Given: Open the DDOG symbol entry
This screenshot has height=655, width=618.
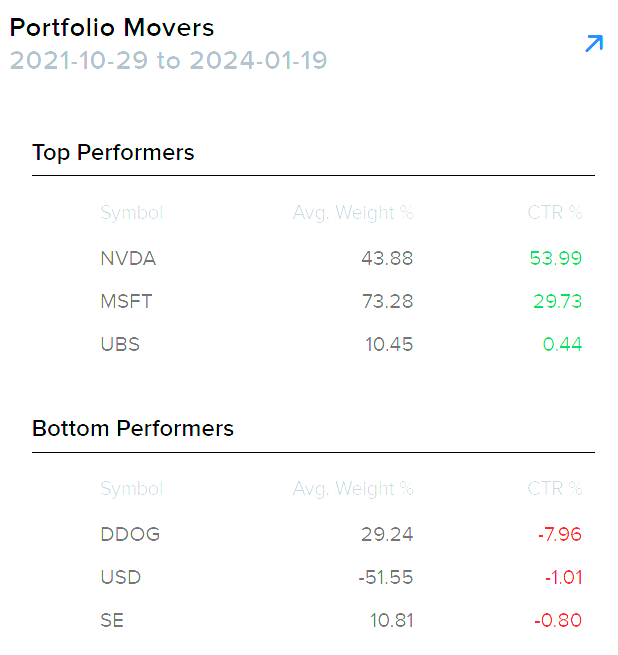Looking at the screenshot, I should click(x=130, y=534).
